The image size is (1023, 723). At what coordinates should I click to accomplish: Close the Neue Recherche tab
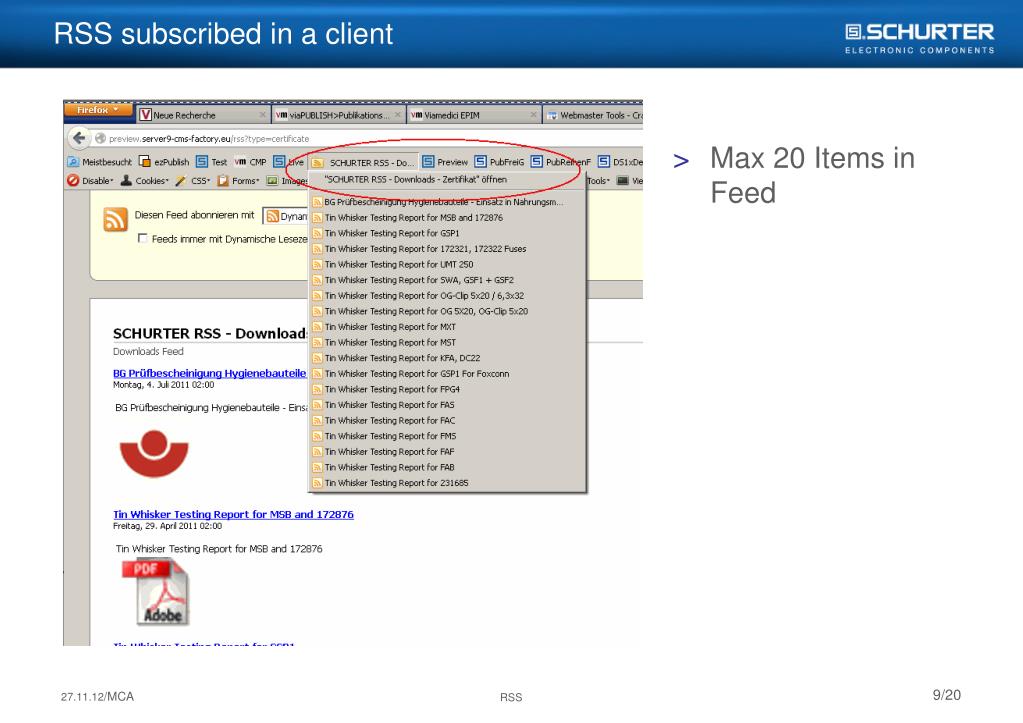(x=262, y=115)
